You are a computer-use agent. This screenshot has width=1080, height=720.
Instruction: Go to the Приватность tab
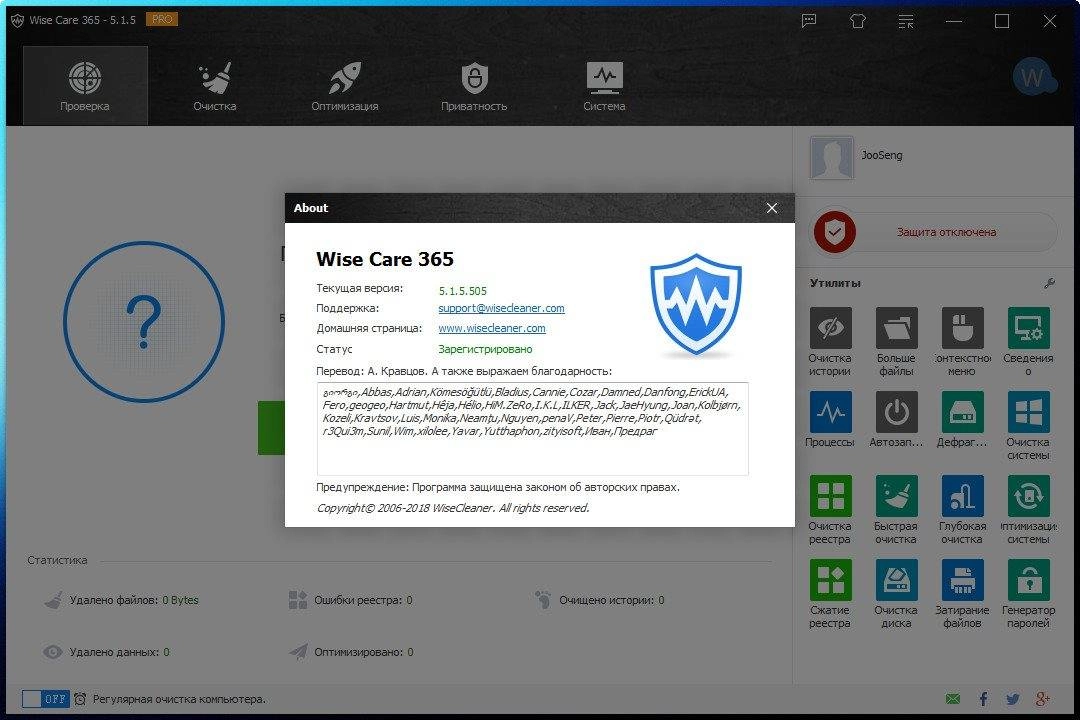(x=474, y=86)
